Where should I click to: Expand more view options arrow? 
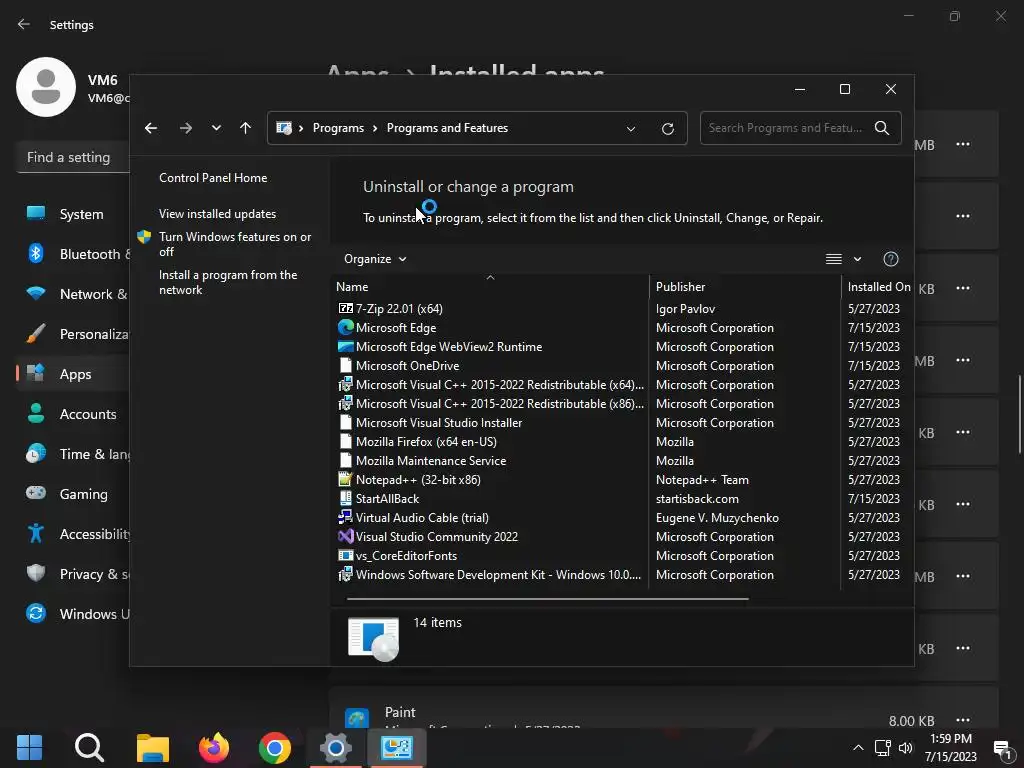[x=857, y=259]
